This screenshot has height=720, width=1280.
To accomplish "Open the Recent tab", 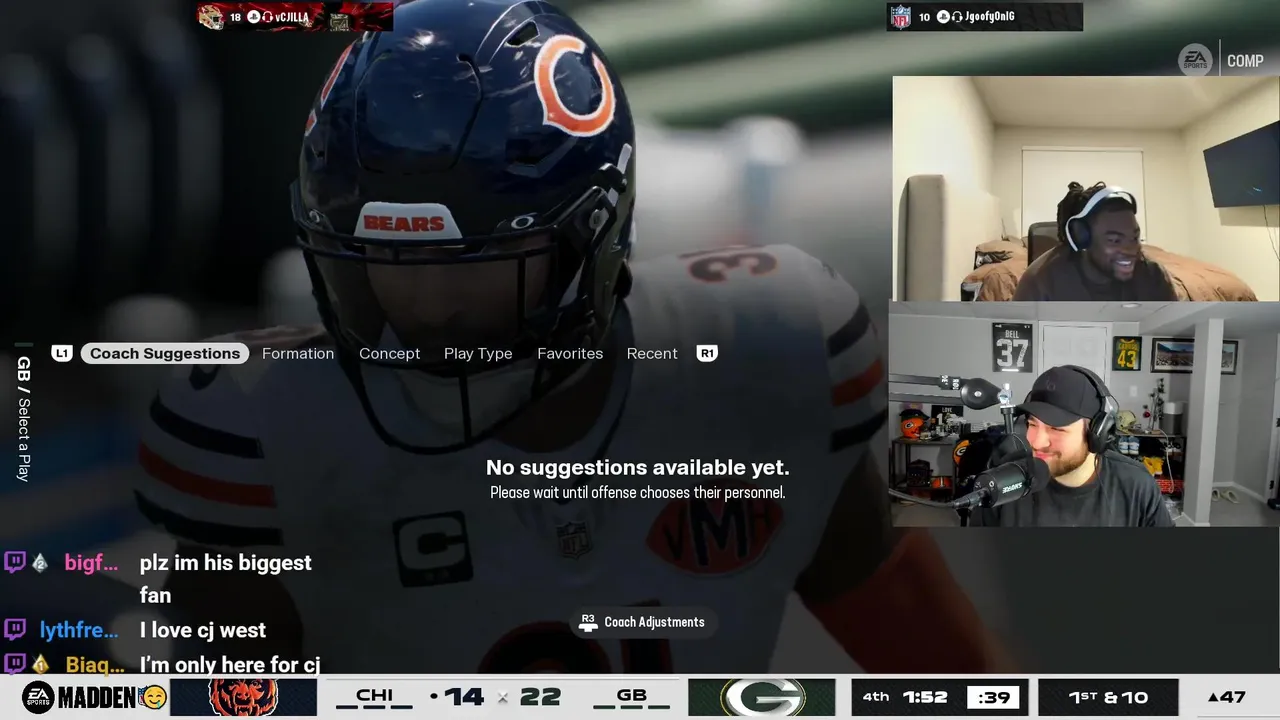I will coord(652,353).
